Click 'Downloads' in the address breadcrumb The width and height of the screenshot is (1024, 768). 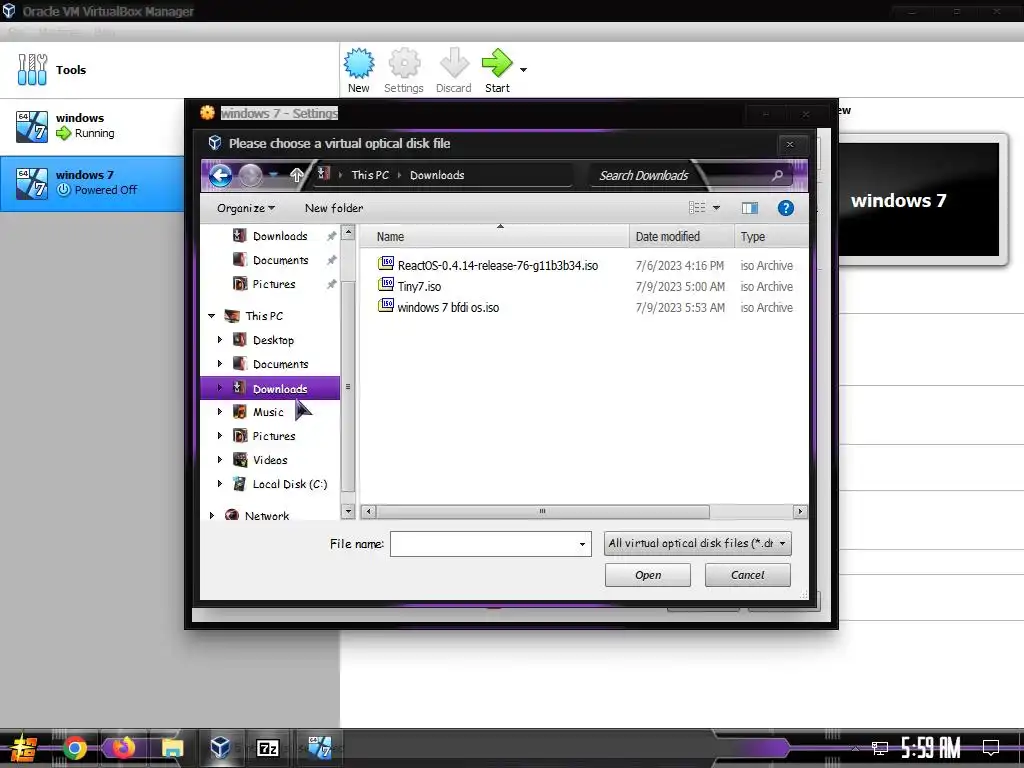point(437,175)
